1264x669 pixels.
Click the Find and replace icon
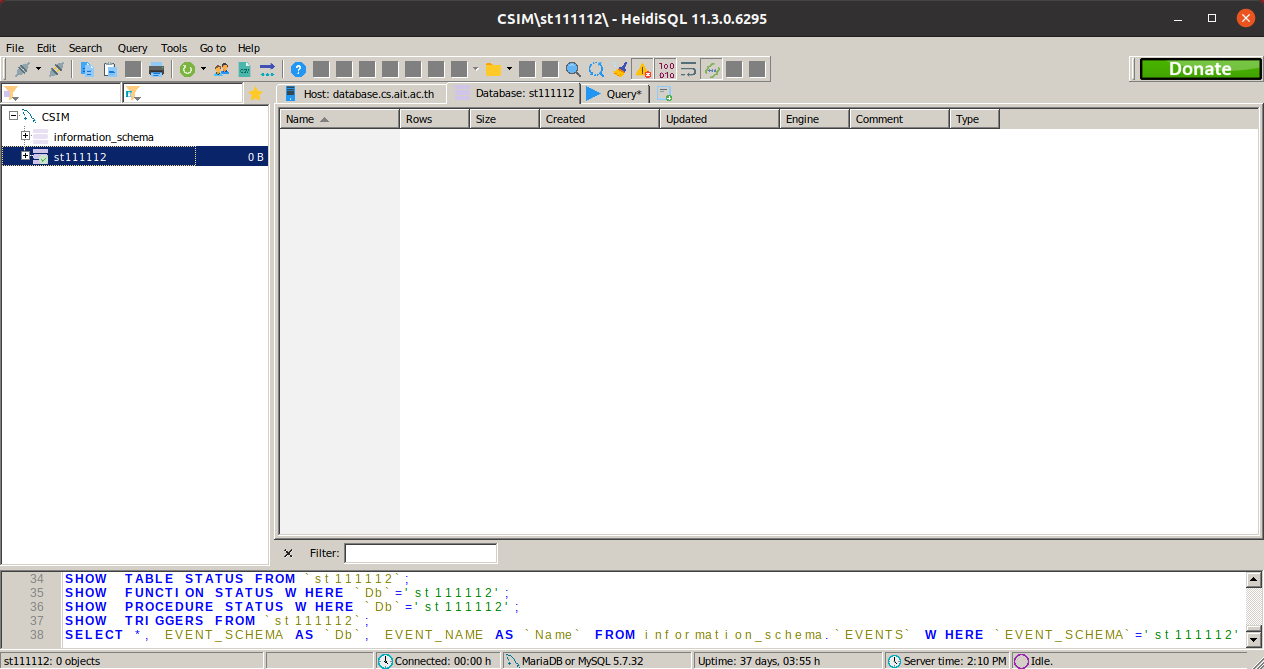coord(596,69)
